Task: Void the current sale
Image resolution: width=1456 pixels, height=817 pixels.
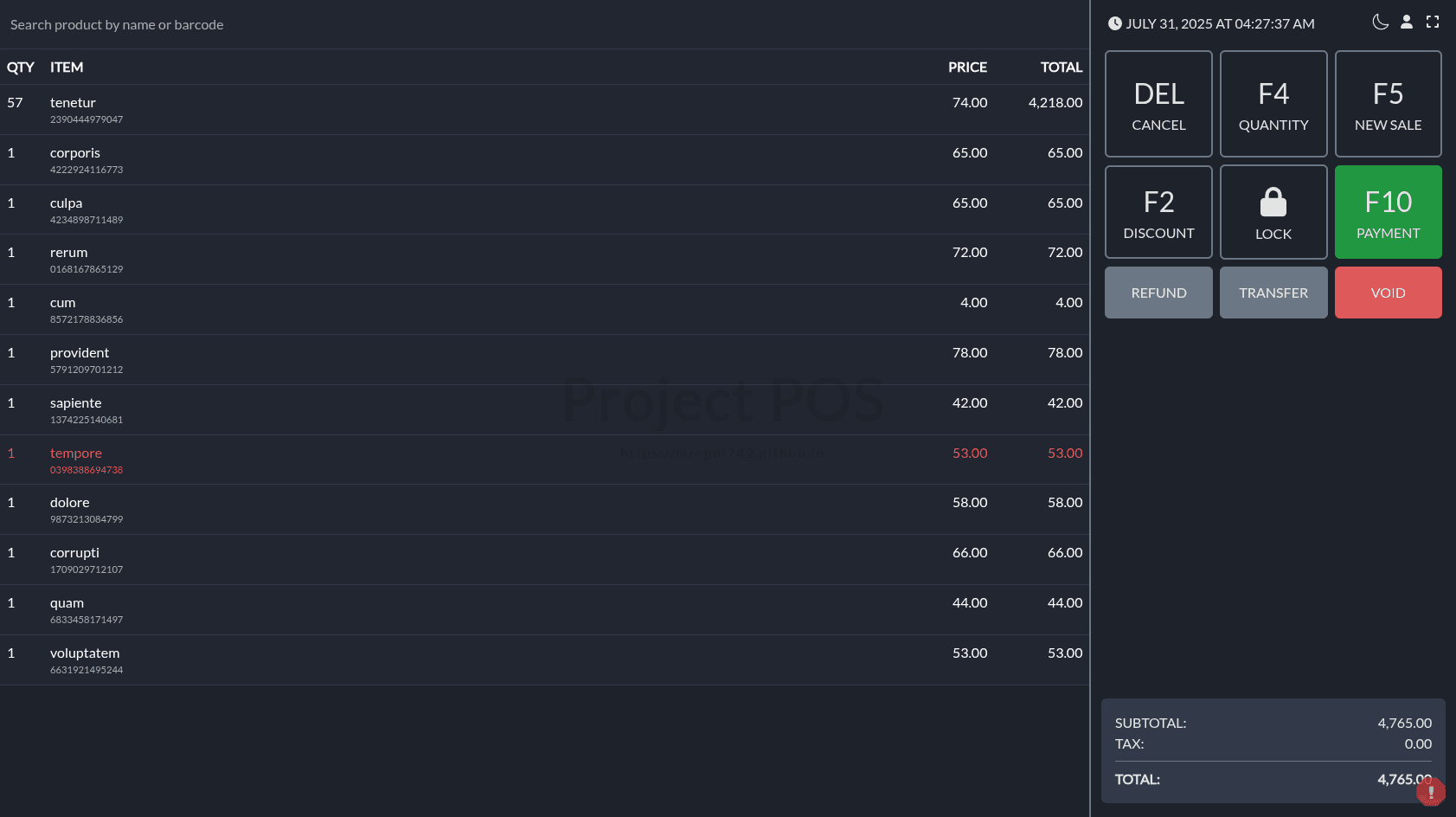Action: pyautogui.click(x=1388, y=293)
